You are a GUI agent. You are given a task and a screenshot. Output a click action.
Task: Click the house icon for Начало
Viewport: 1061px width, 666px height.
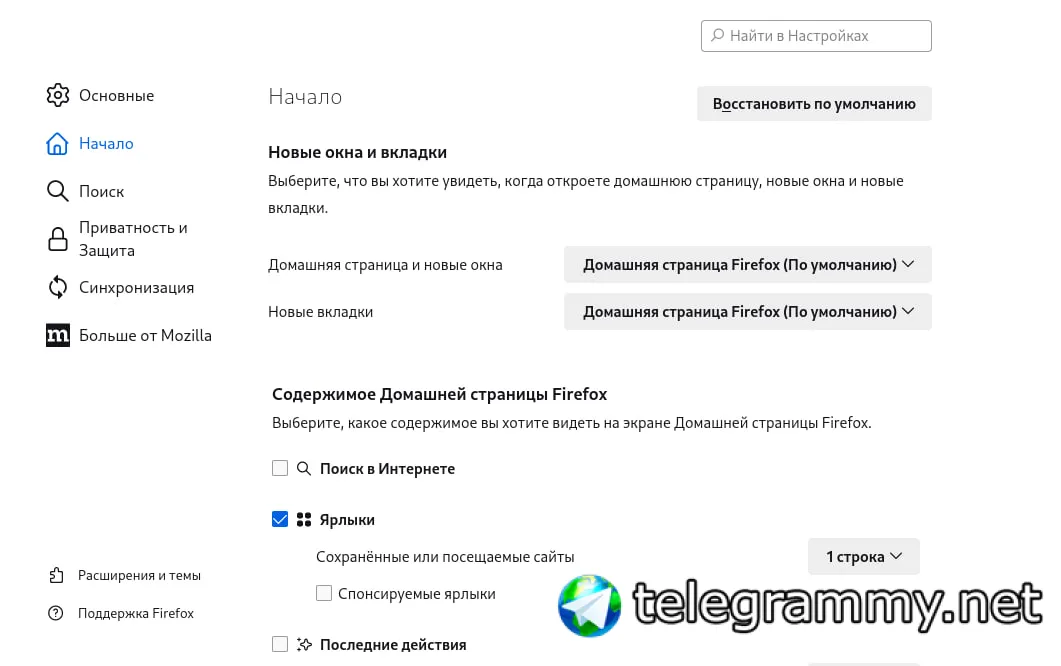(x=58, y=143)
